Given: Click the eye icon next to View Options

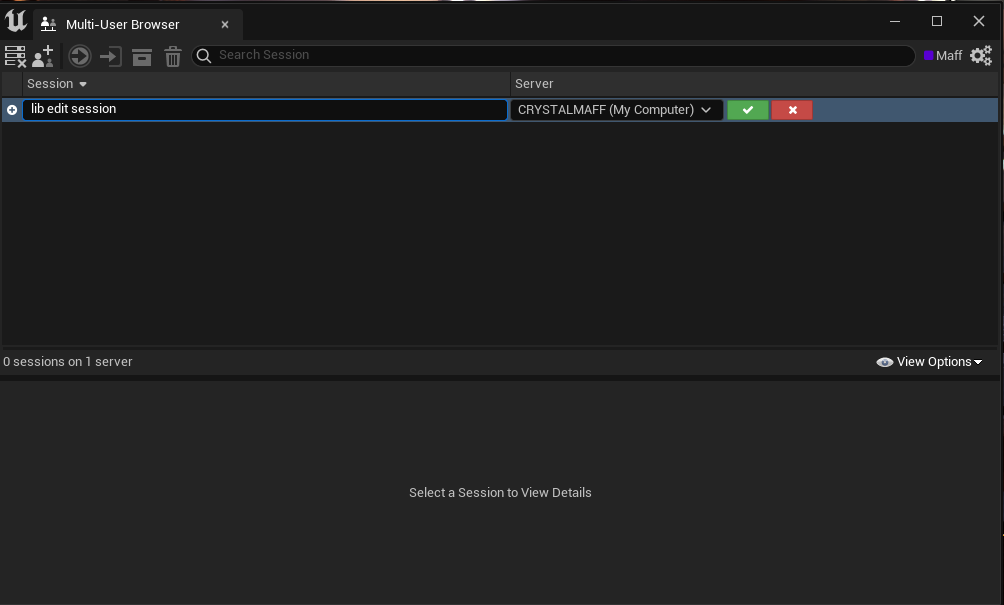Looking at the screenshot, I should pyautogui.click(x=884, y=361).
